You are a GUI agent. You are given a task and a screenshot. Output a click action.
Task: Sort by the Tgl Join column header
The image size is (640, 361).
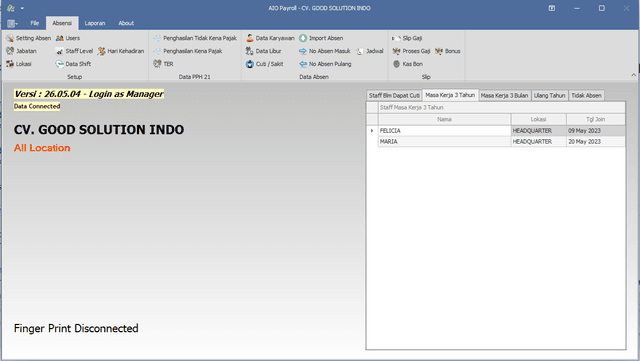pyautogui.click(x=596, y=119)
